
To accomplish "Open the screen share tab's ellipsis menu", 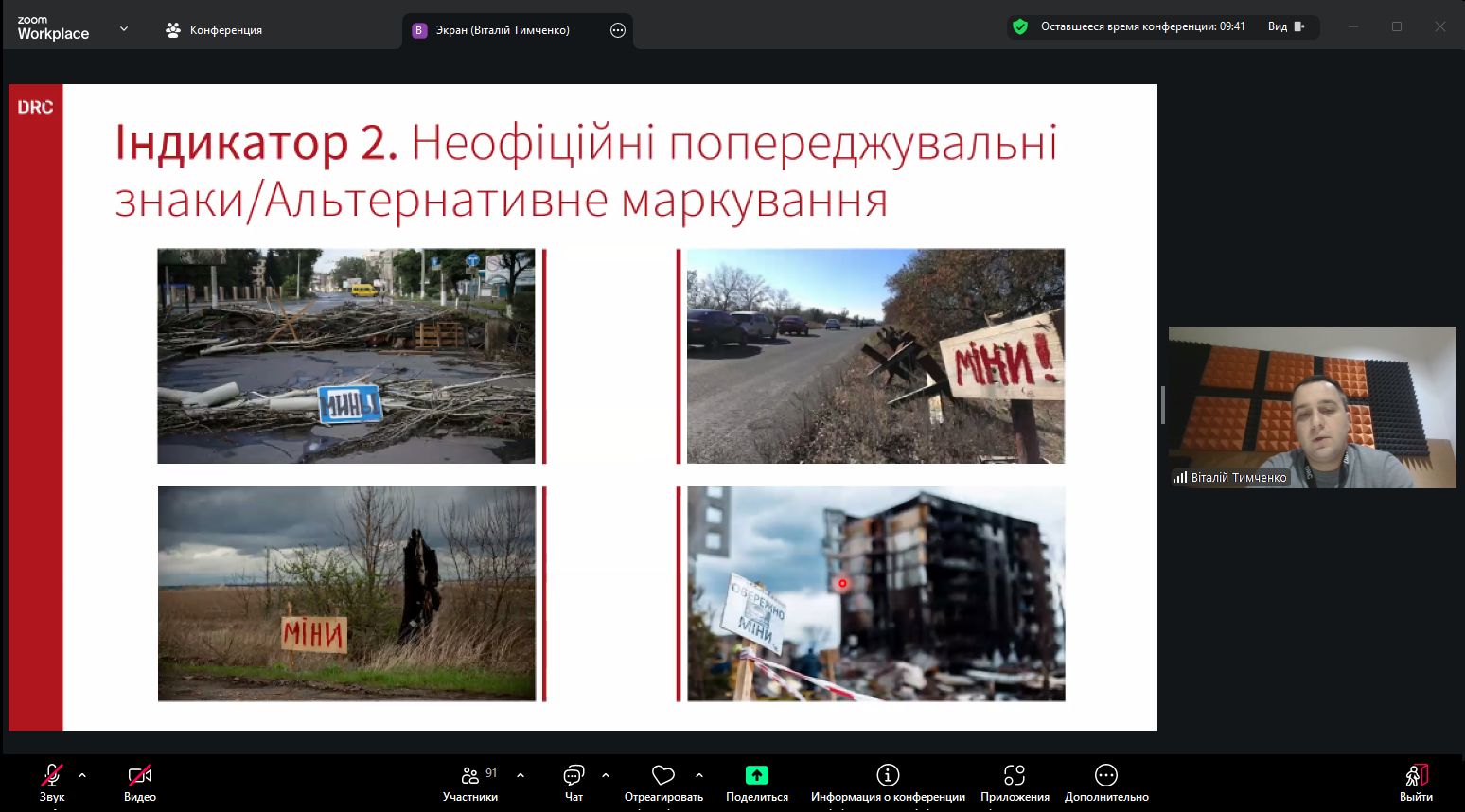I will (618, 30).
